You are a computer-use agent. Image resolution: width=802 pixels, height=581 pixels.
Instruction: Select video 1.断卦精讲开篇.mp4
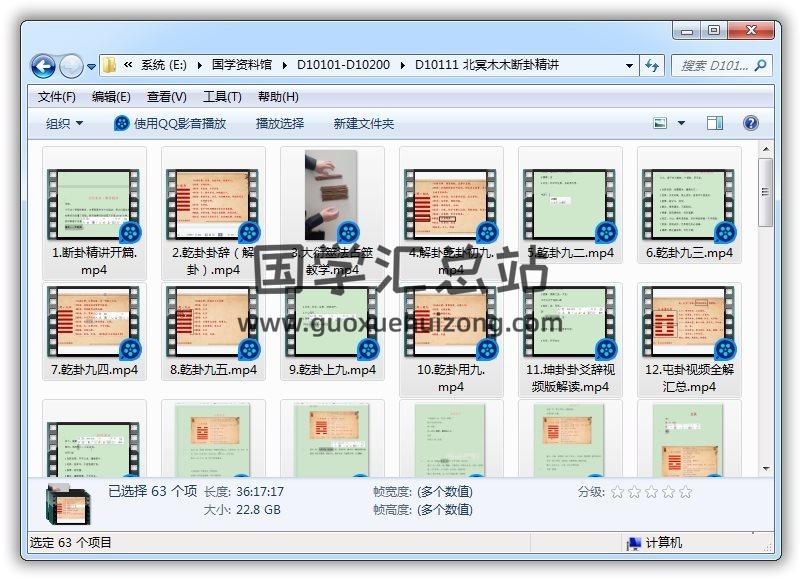pyautogui.click(x=94, y=213)
